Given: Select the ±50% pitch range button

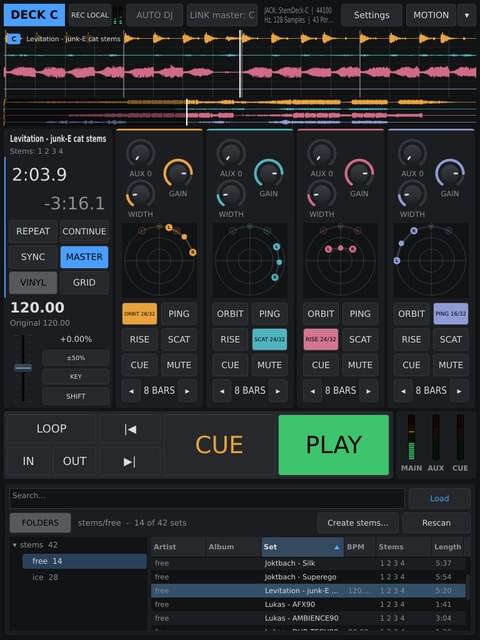Looking at the screenshot, I should click(x=76, y=358).
